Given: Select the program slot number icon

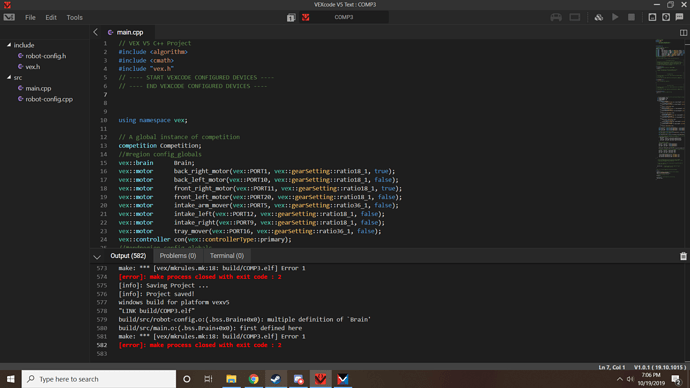Looking at the screenshot, I should pyautogui.click(x=291, y=18).
